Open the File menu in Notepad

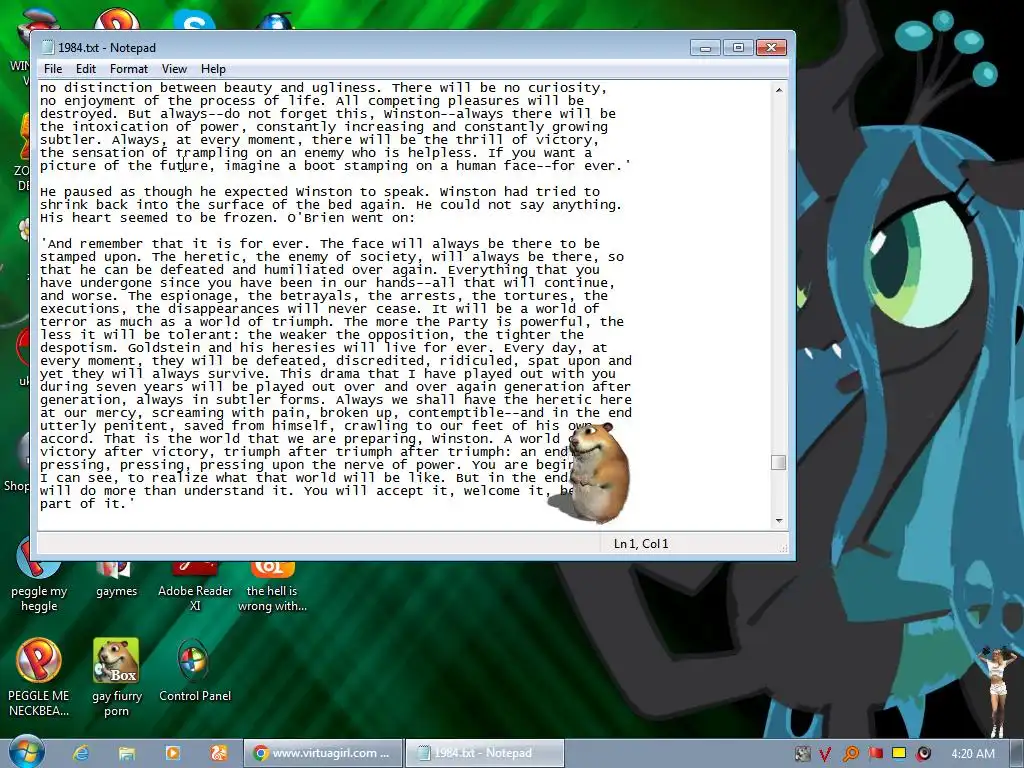(53, 69)
